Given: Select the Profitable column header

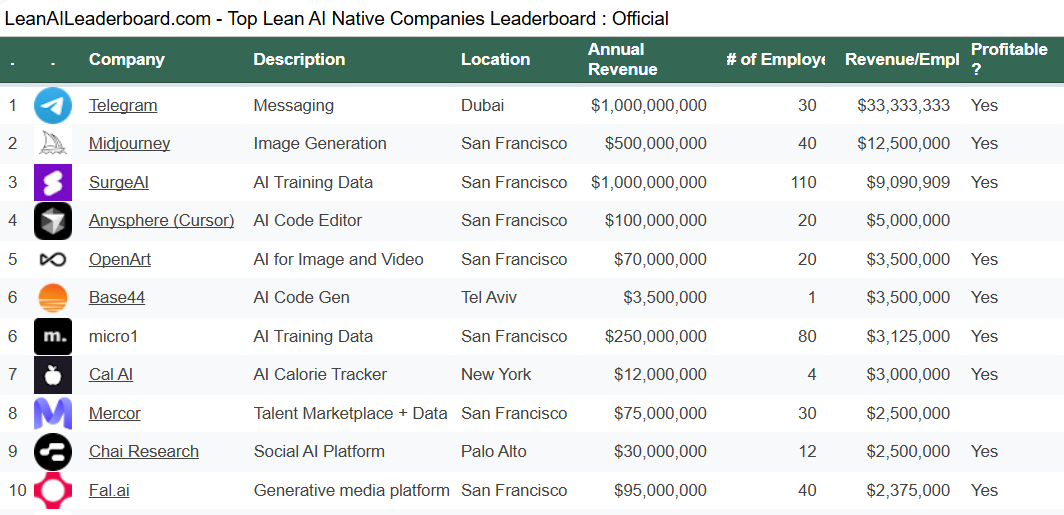Looking at the screenshot, I should 1009,59.
